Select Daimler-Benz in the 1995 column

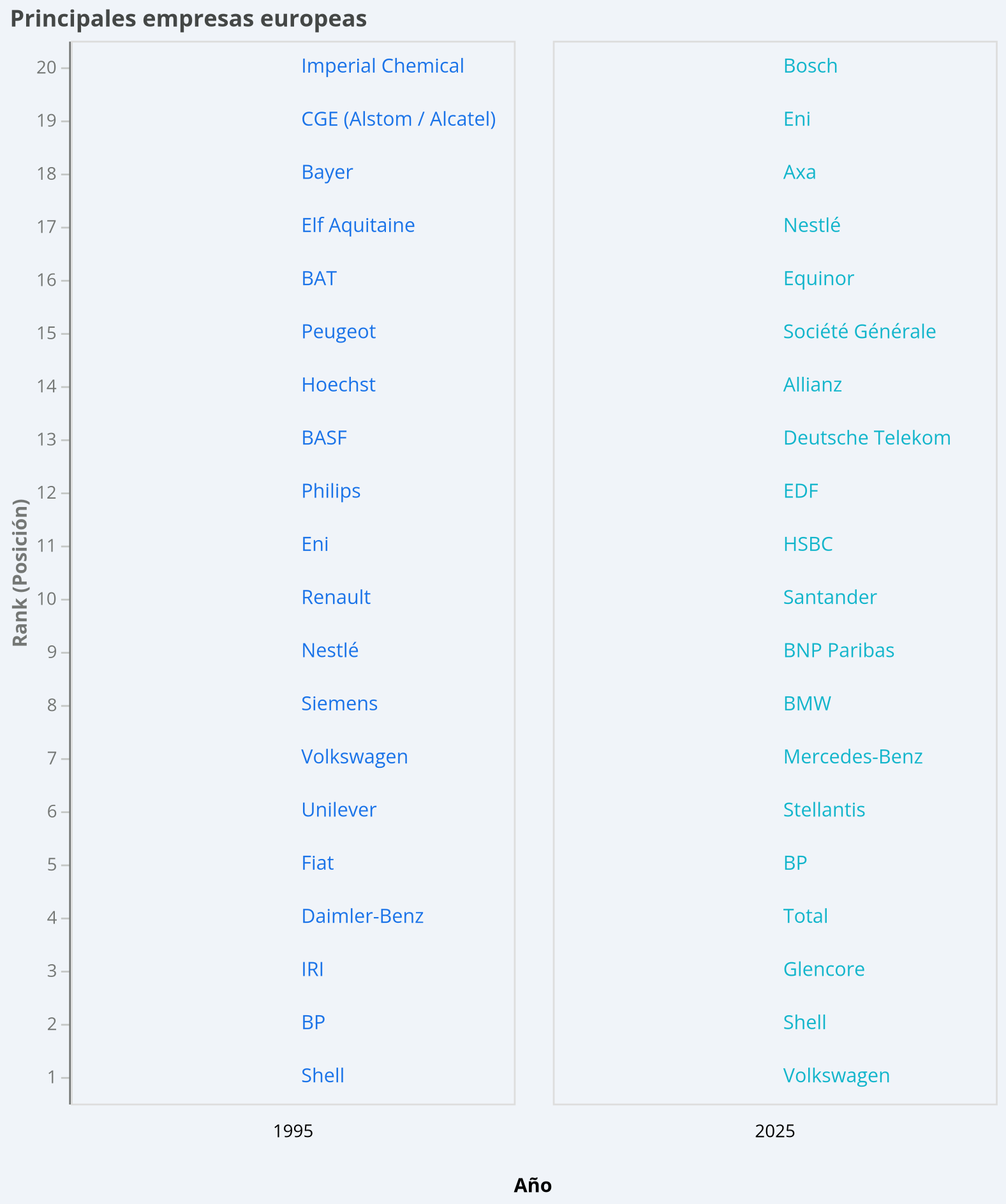pyautogui.click(x=362, y=916)
